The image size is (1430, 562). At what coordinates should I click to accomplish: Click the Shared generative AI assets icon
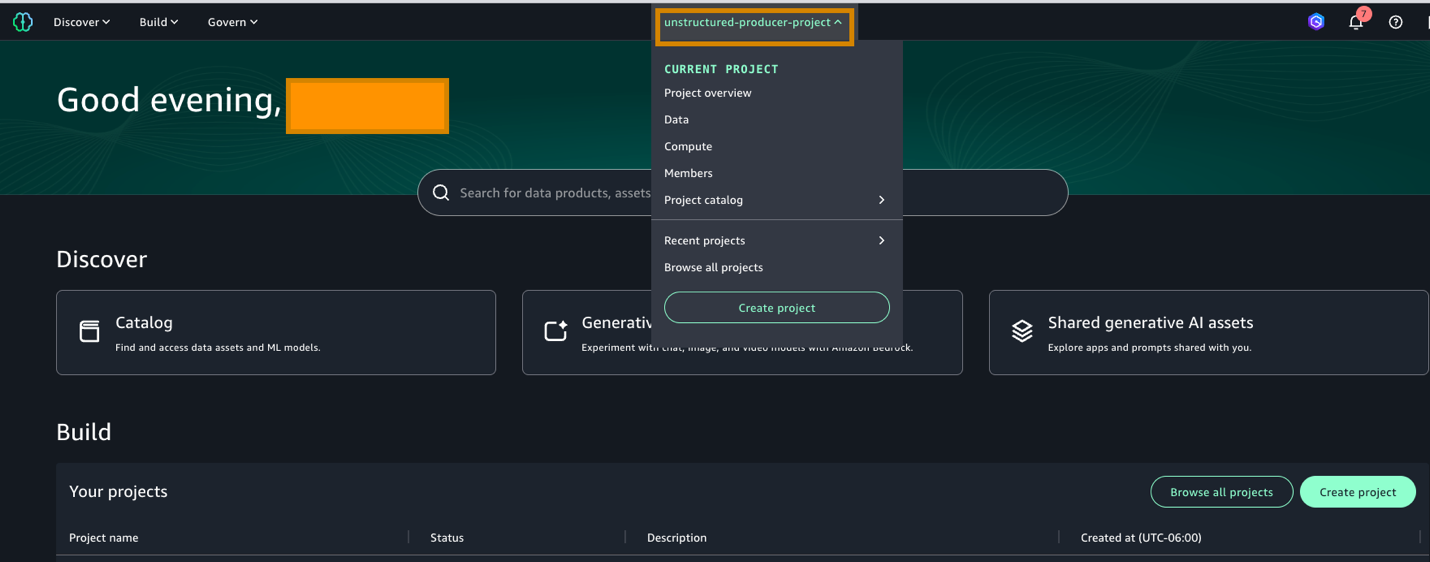pyautogui.click(x=1021, y=332)
